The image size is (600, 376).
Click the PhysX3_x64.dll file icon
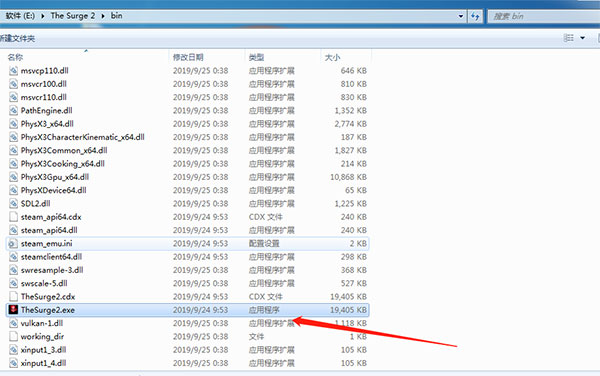(13, 124)
